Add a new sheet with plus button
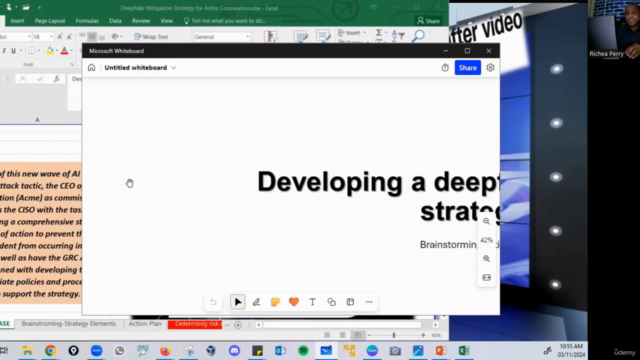 tap(238, 325)
